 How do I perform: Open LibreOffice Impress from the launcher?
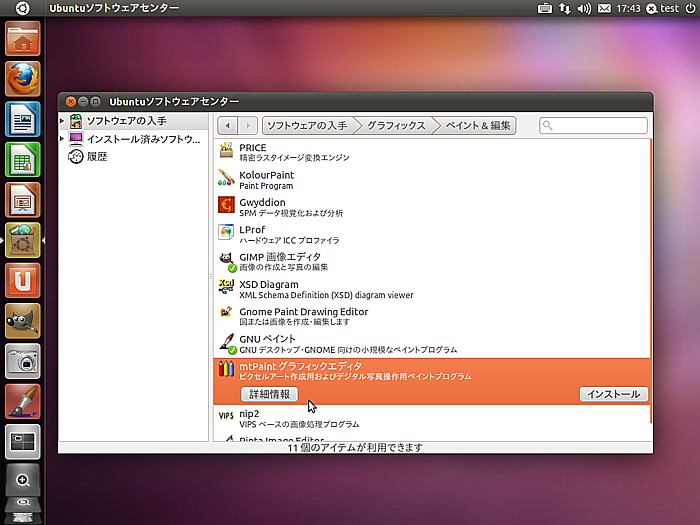[23, 200]
